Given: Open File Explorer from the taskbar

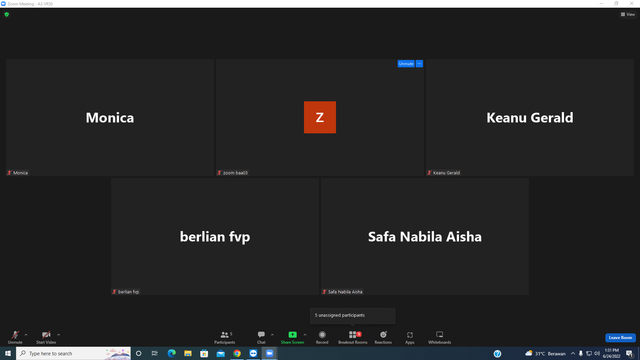Looking at the screenshot, I should (x=188, y=353).
